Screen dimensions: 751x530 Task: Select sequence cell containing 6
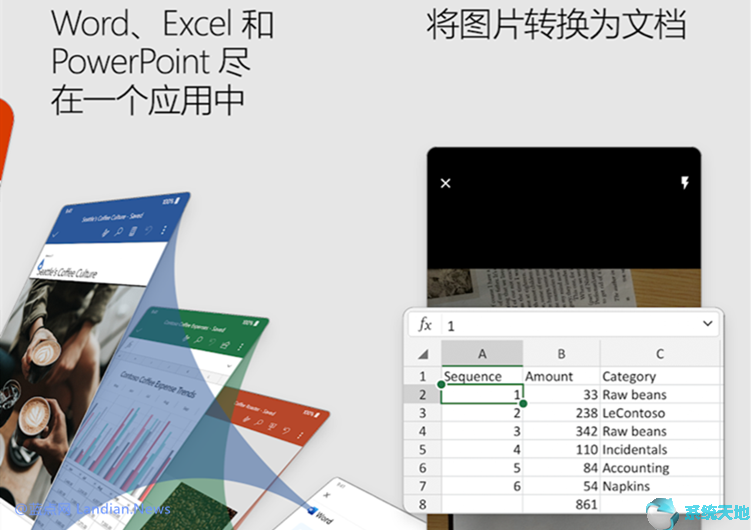click(x=482, y=485)
